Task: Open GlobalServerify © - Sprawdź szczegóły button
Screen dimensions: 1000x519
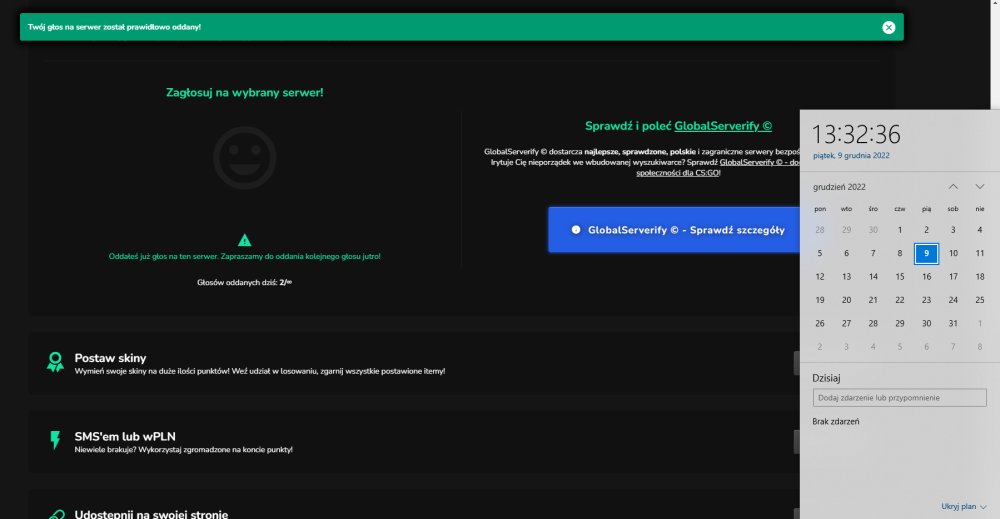Action: coord(674,230)
